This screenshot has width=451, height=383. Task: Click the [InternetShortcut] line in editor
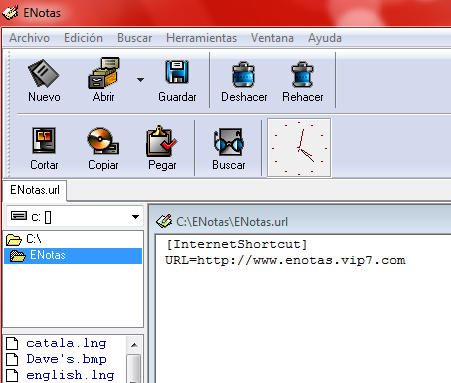[x=236, y=244]
